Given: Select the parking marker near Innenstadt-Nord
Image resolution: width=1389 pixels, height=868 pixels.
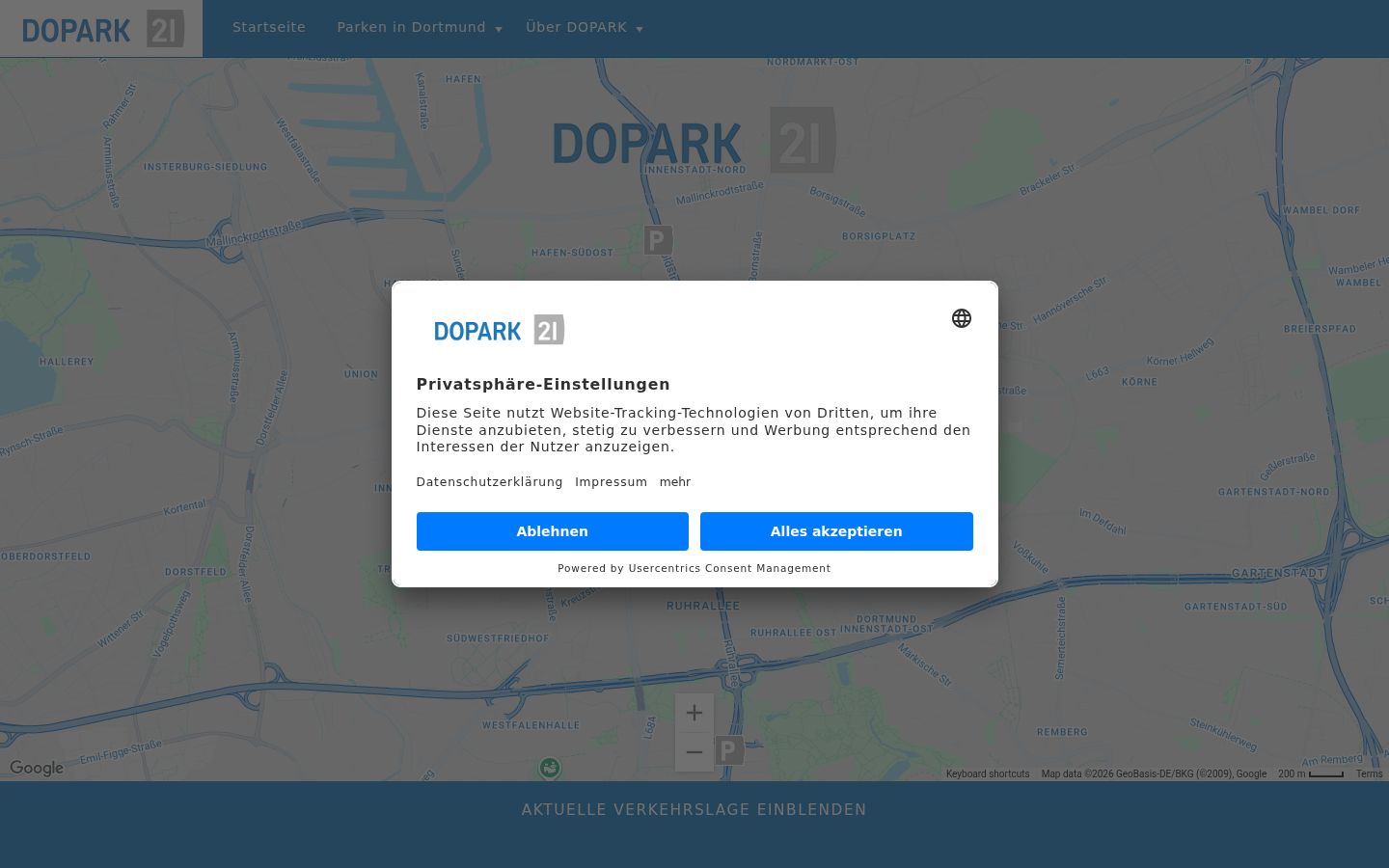Looking at the screenshot, I should pos(658,240).
